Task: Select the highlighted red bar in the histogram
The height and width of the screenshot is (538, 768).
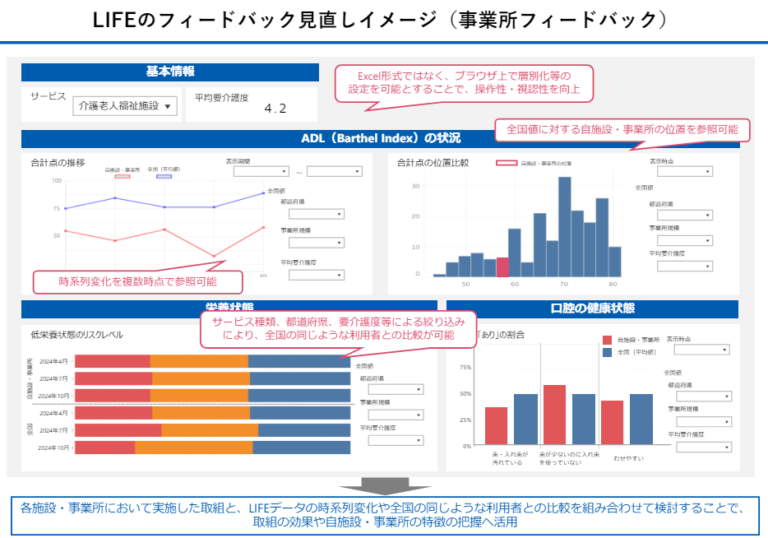Action: pos(503,268)
